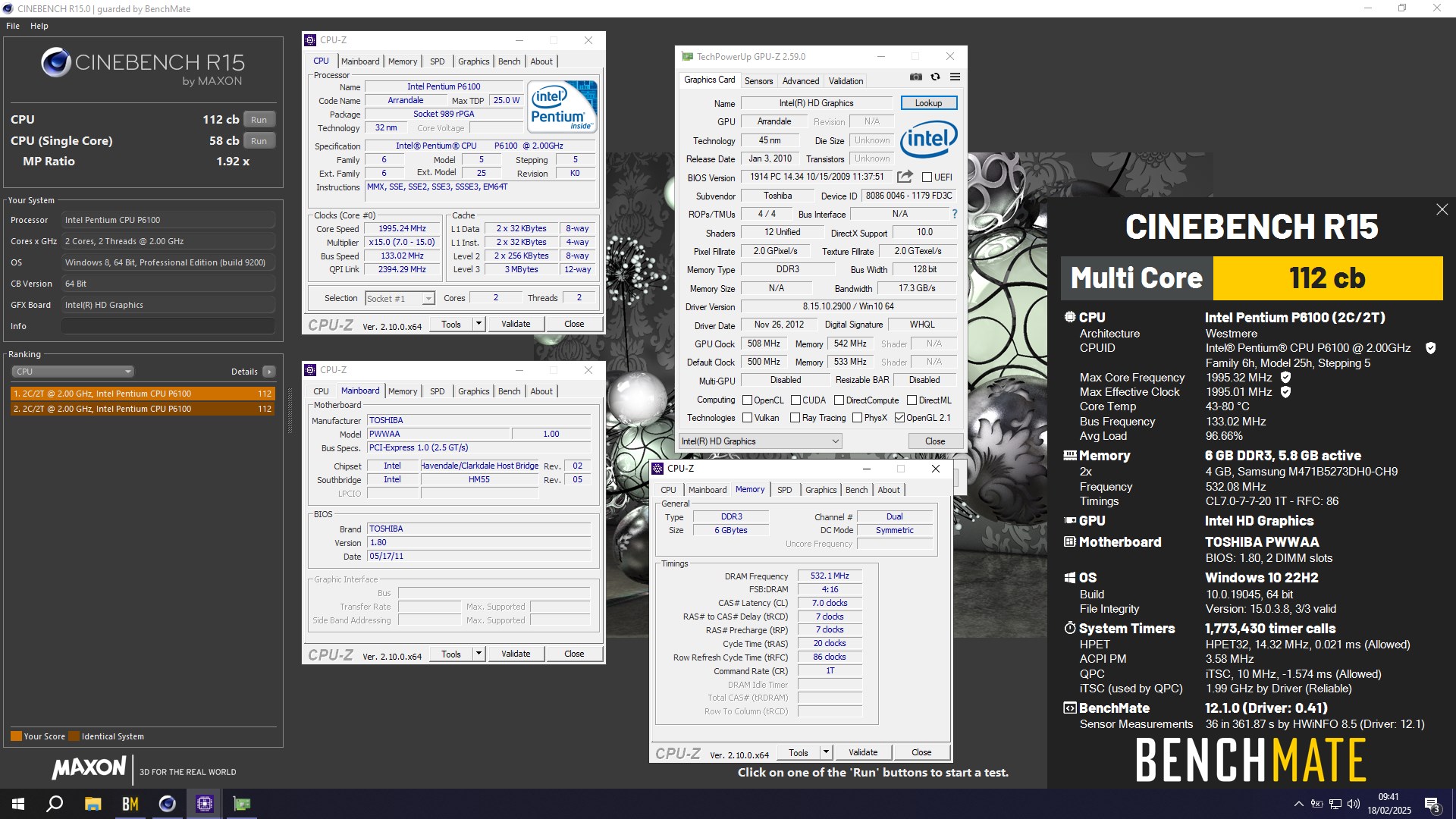Toggle the CUDA checkbox
Viewport: 1456px width, 819px height.
click(x=795, y=400)
